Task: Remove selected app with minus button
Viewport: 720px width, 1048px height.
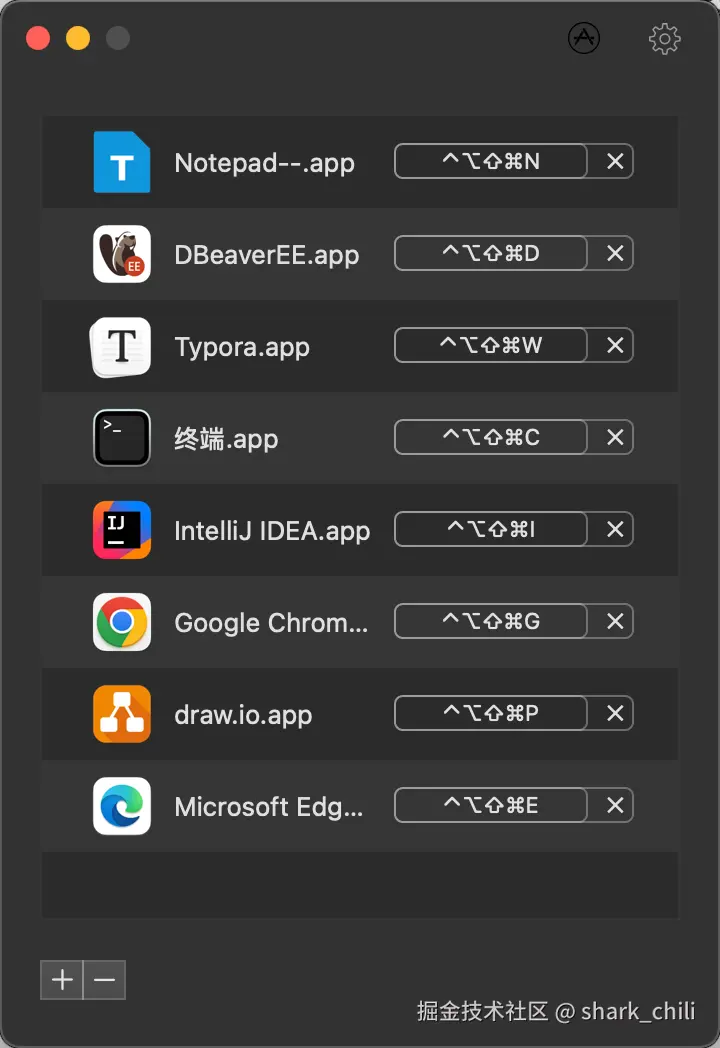Action: pos(104,980)
